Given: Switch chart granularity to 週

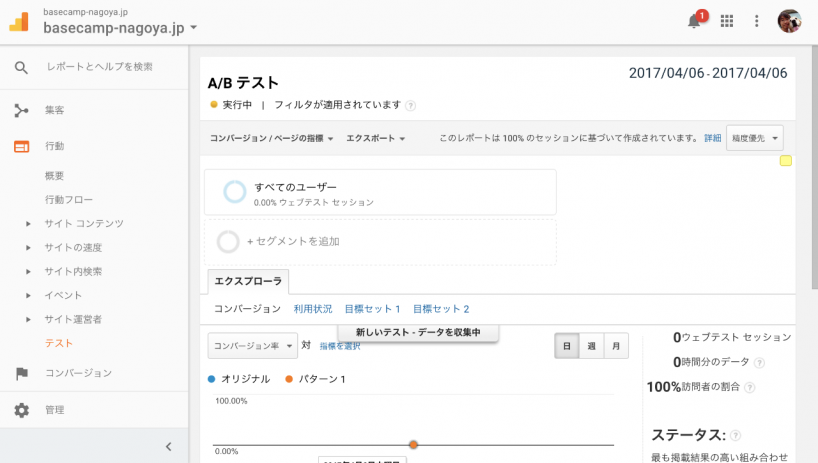Looking at the screenshot, I should 592,346.
